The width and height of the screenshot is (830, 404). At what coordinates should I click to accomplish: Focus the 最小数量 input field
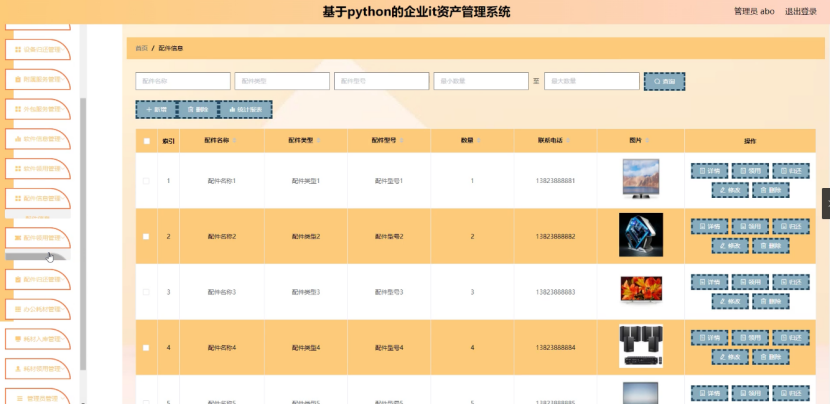(481, 81)
